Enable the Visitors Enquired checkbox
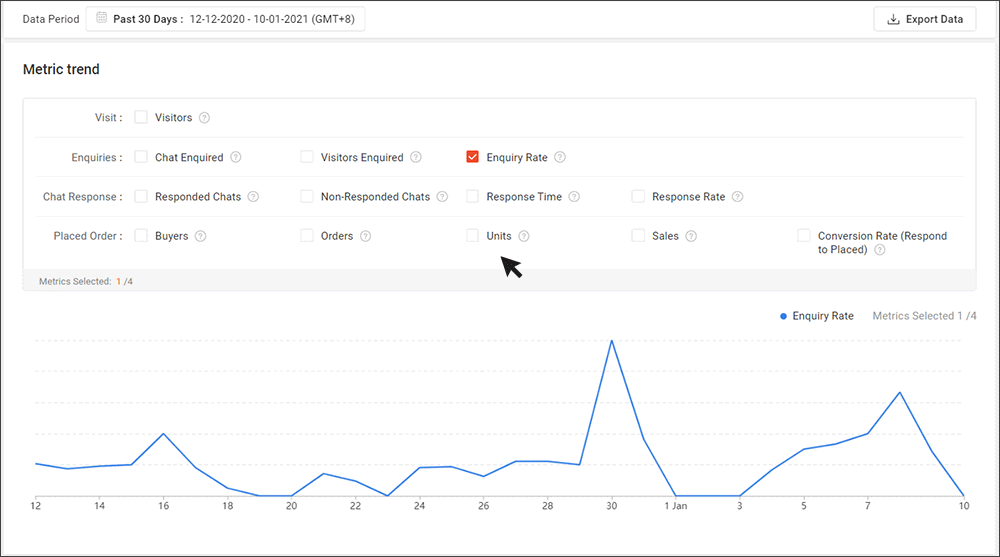 [307, 156]
